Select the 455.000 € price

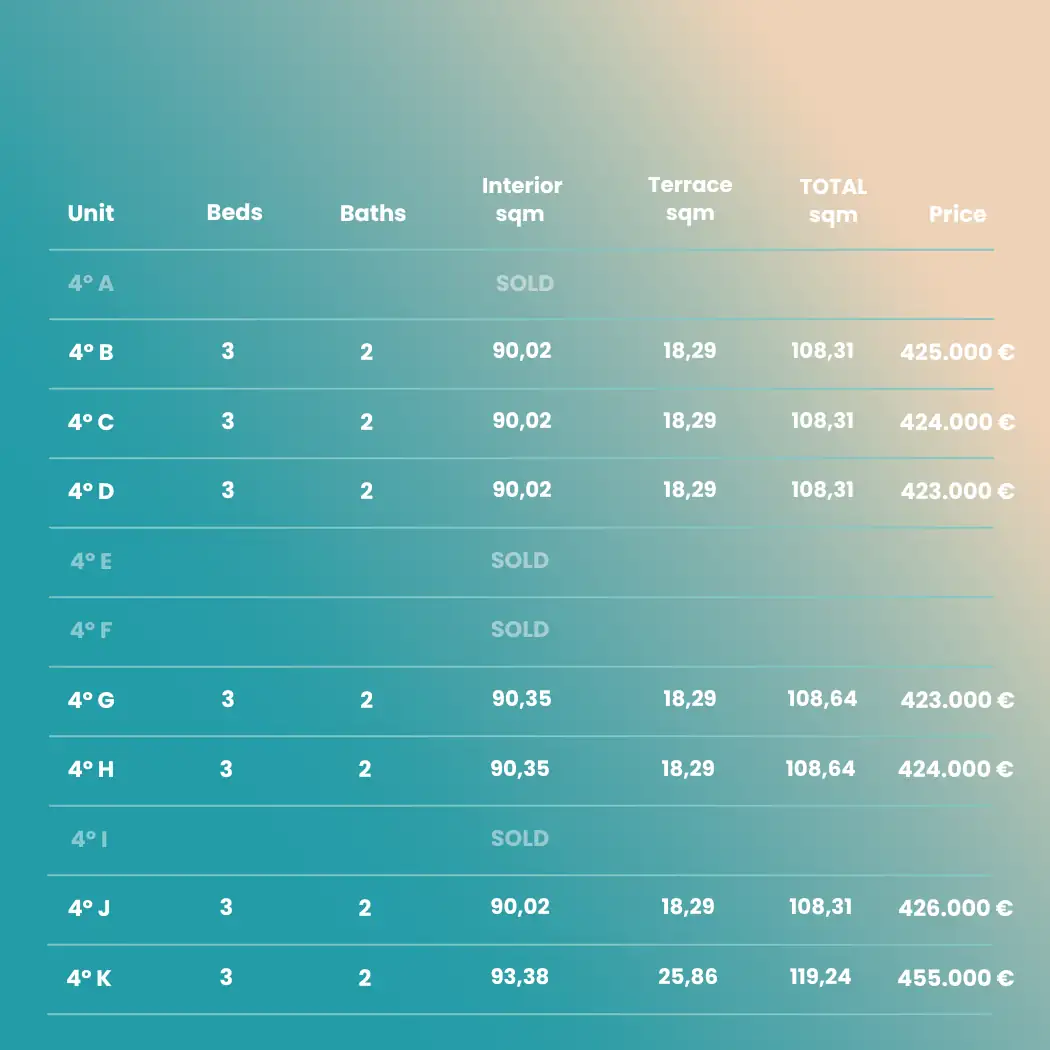[955, 978]
